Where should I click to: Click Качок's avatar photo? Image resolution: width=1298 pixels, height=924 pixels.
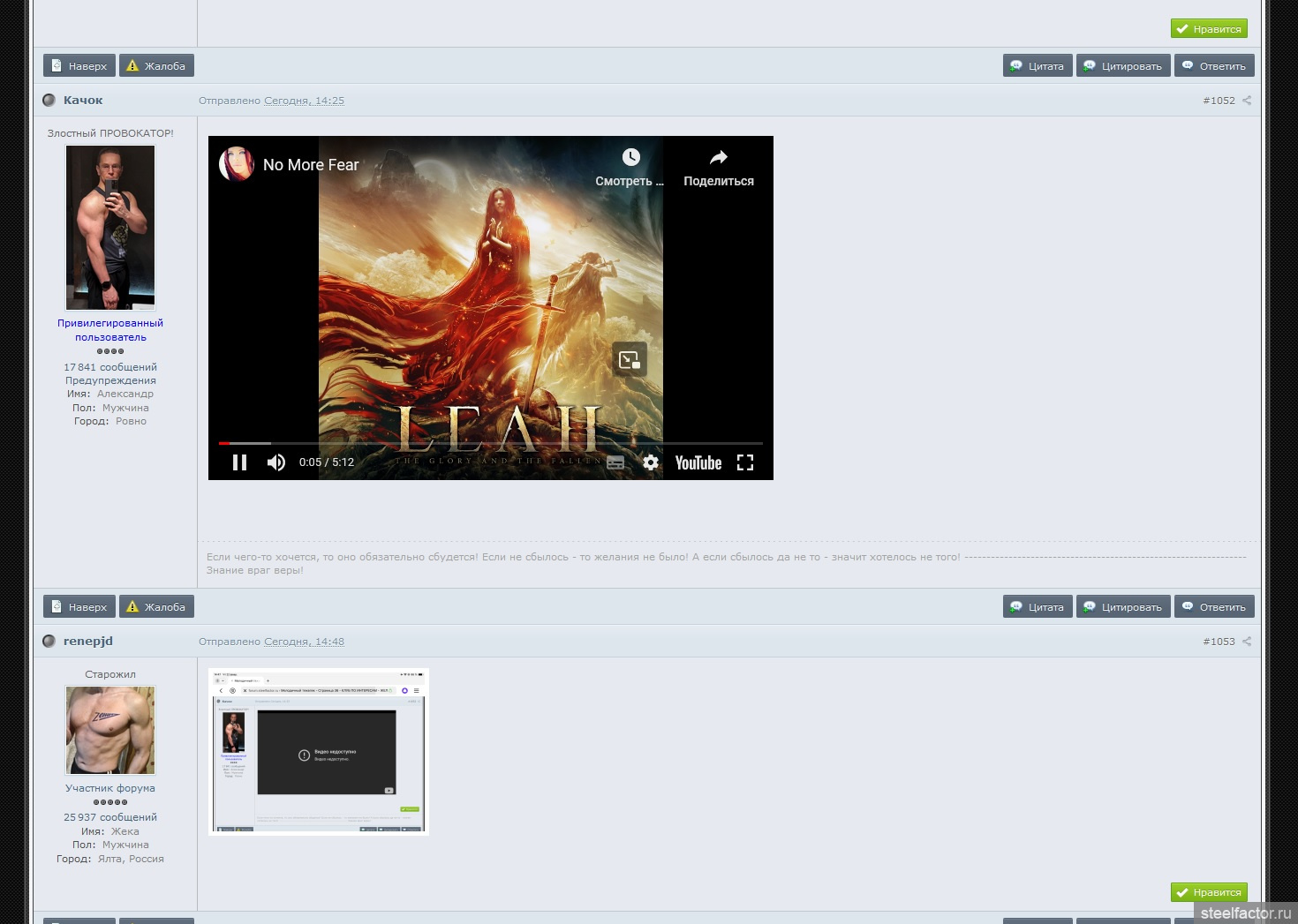(110, 228)
